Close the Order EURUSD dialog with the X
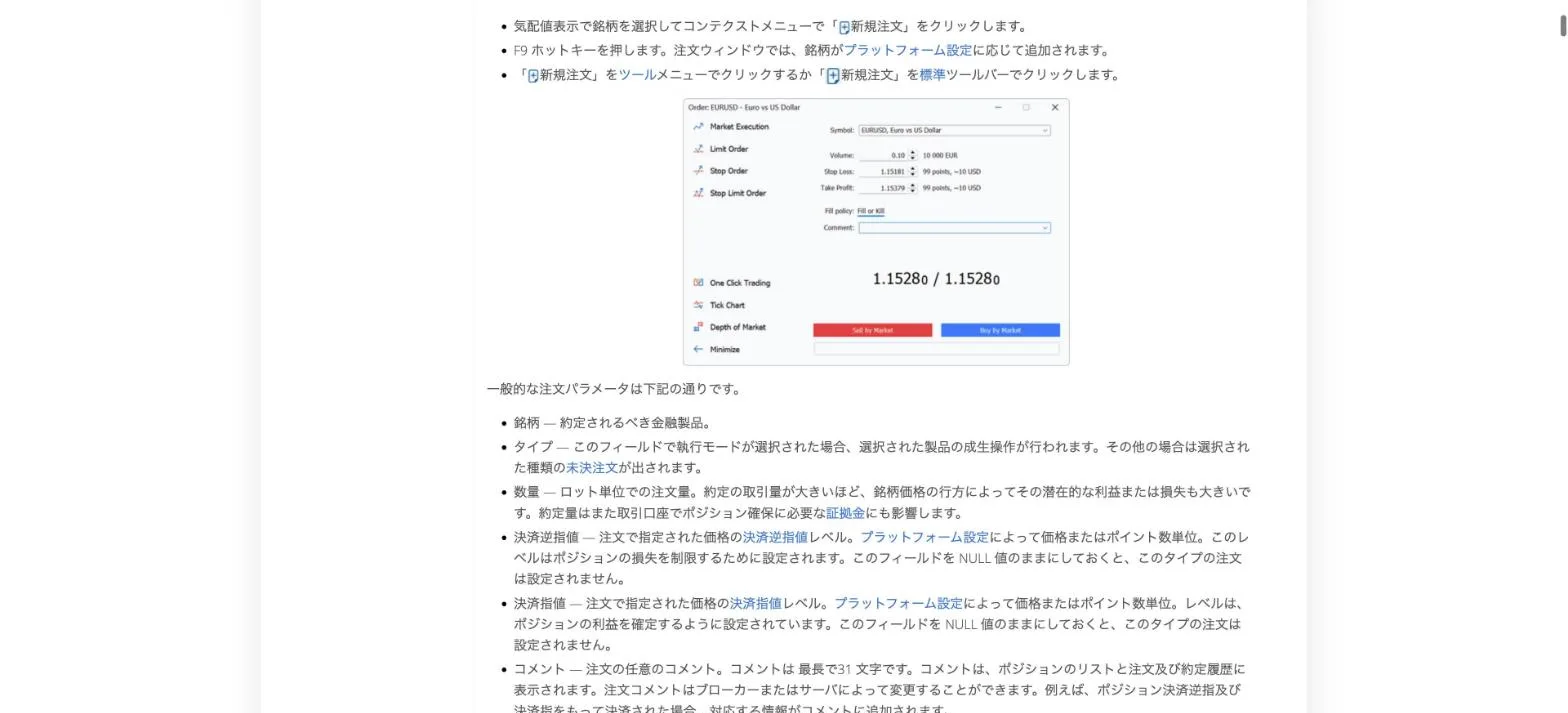Viewport: 1568px width, 713px height. click(x=1054, y=107)
